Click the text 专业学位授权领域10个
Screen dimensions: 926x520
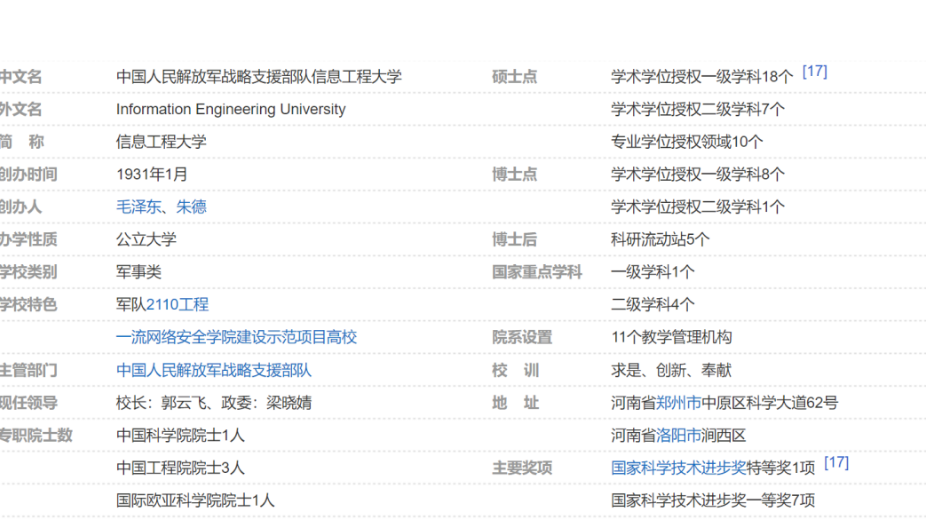click(x=687, y=142)
